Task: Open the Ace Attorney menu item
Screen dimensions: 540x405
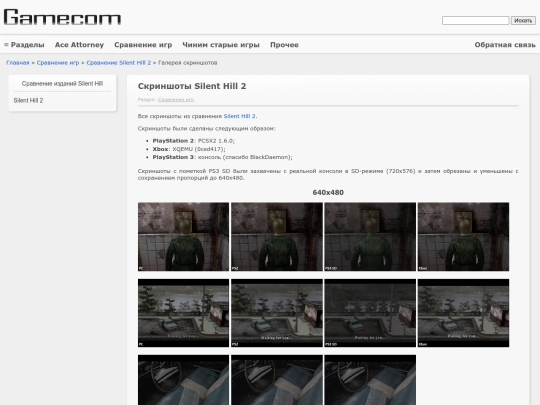Action: coord(79,45)
